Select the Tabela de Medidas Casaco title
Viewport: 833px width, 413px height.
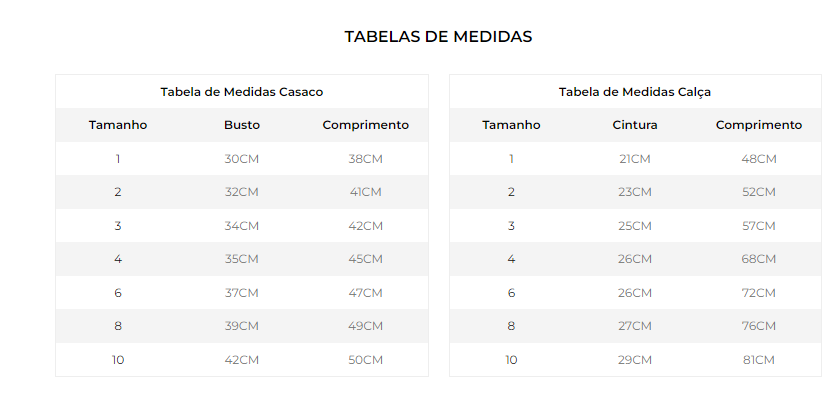(x=242, y=92)
